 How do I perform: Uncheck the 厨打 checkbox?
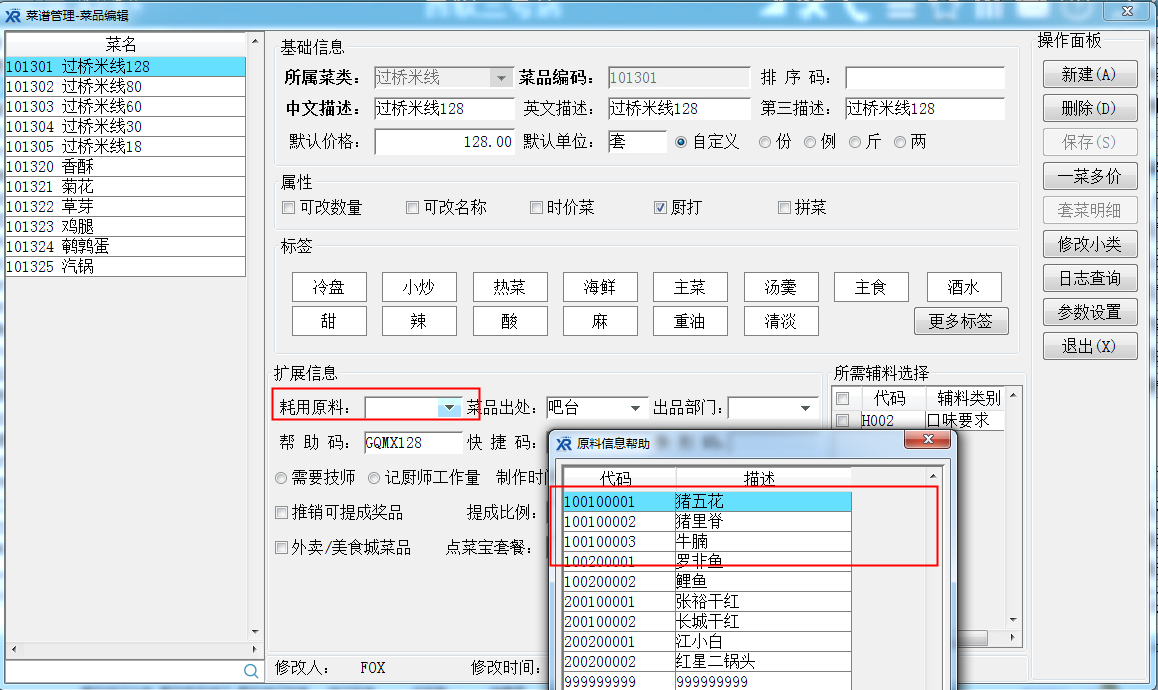point(660,208)
